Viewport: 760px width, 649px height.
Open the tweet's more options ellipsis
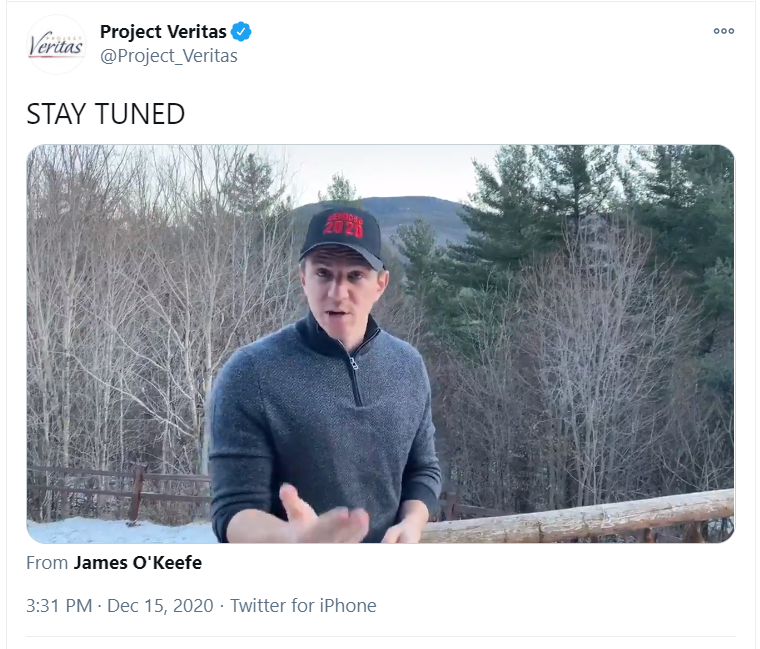[x=723, y=31]
